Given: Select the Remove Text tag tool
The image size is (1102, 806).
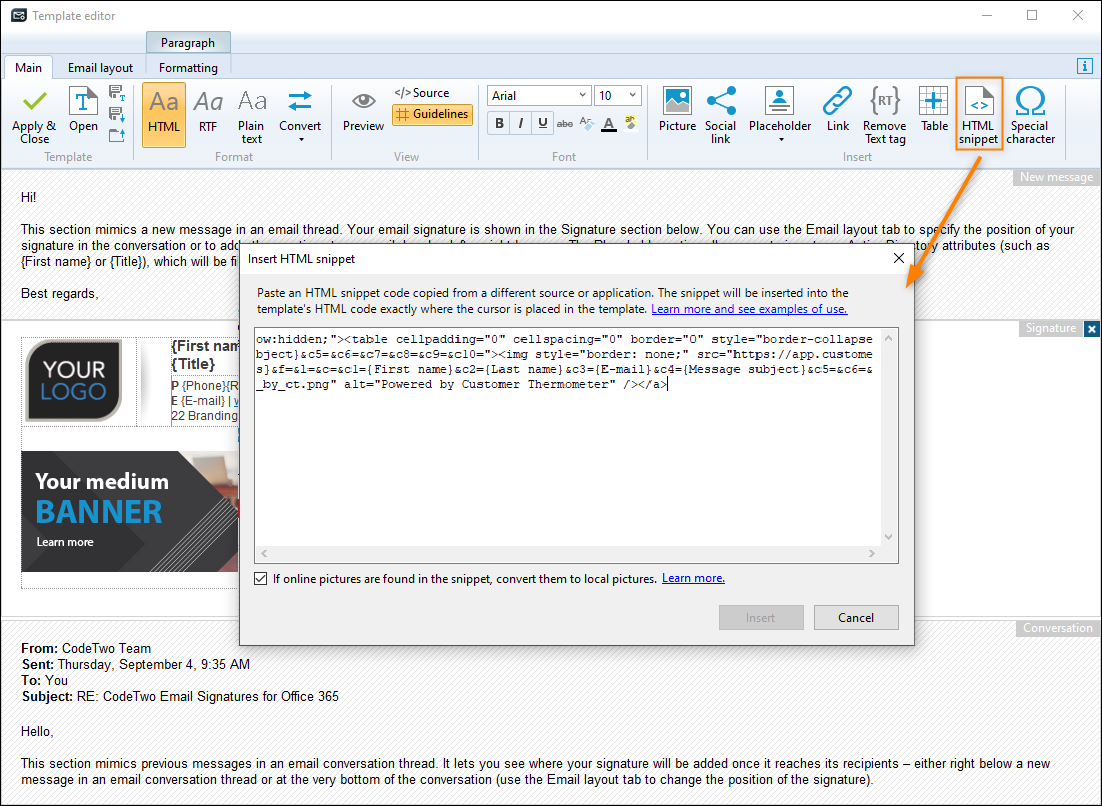Looking at the screenshot, I should tap(885, 115).
